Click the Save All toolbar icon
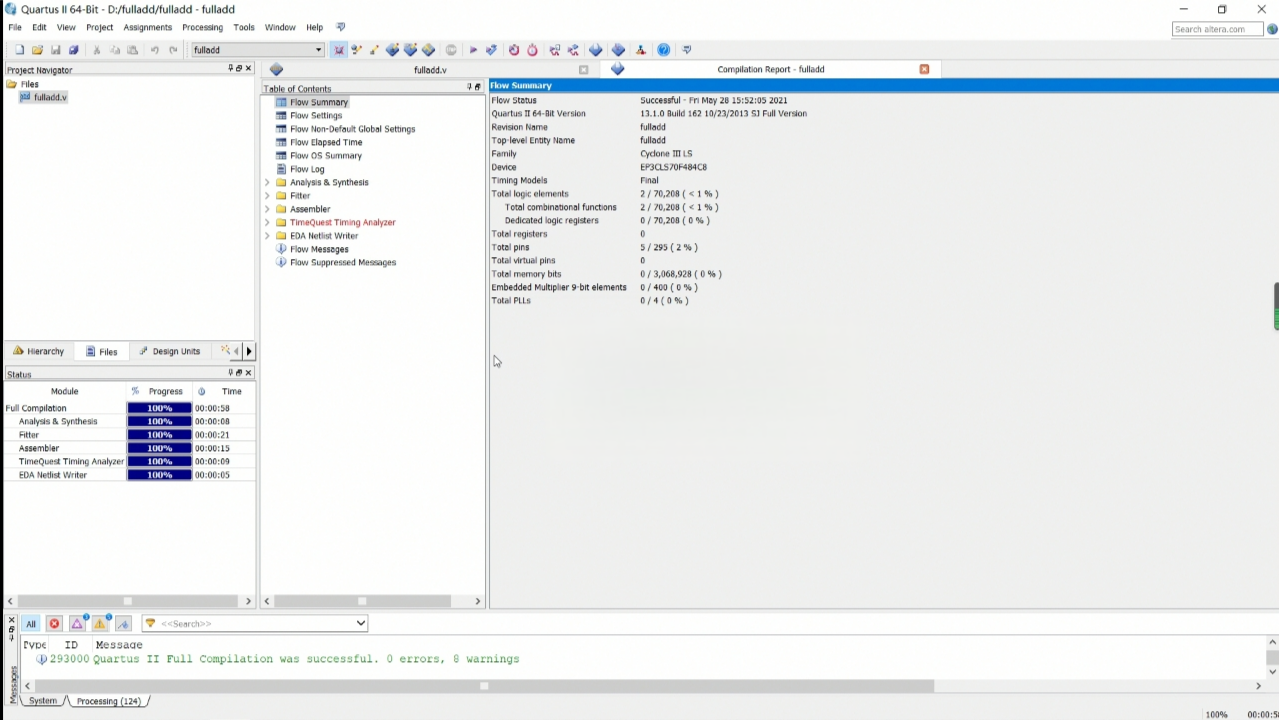1279x720 pixels. click(x=73, y=50)
